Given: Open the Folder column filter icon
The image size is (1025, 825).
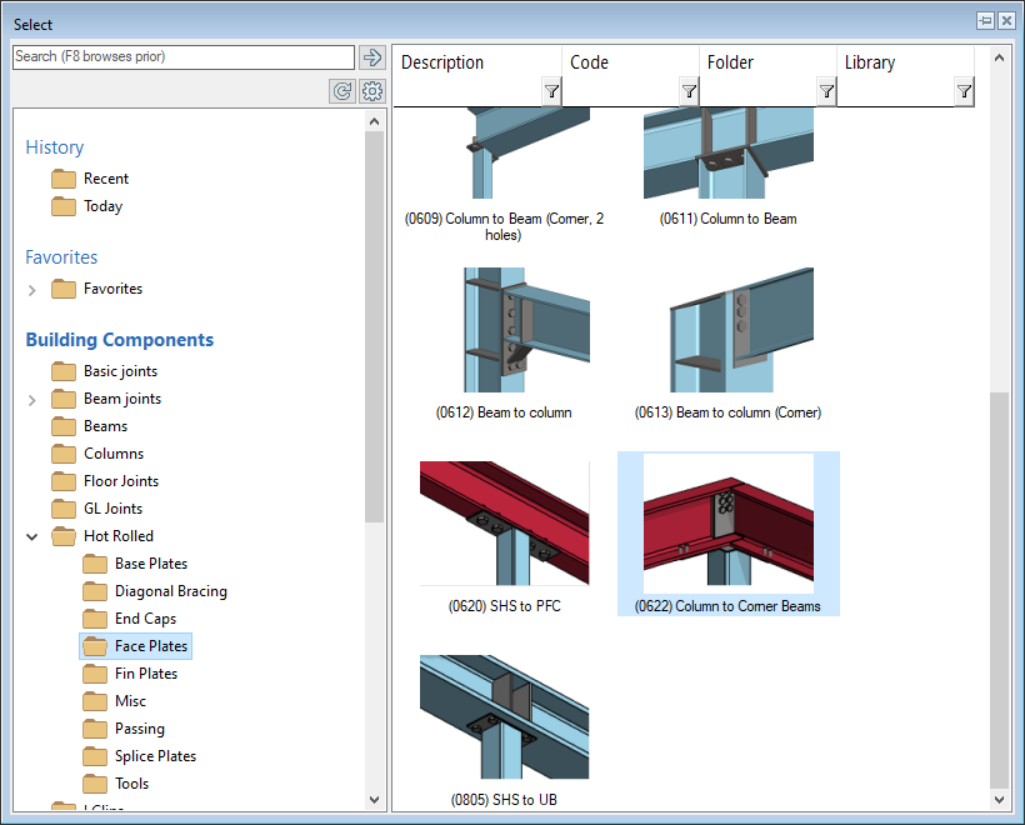Looking at the screenshot, I should [x=826, y=92].
